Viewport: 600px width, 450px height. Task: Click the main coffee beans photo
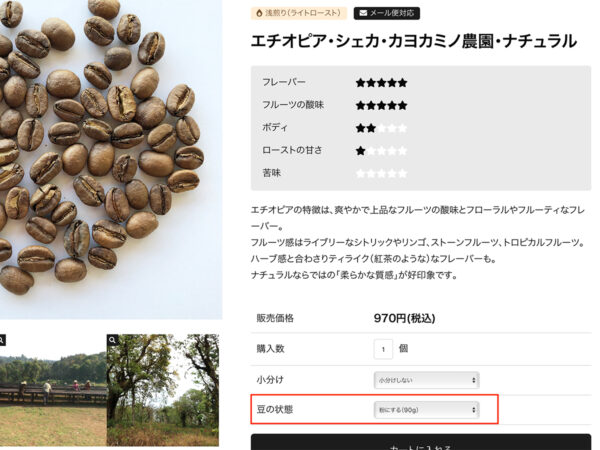111,159
